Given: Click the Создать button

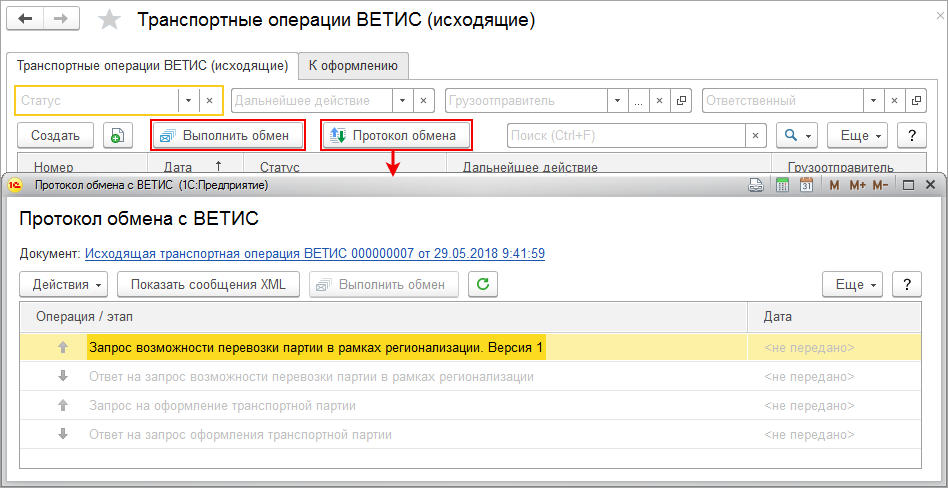Looking at the screenshot, I should 55,135.
